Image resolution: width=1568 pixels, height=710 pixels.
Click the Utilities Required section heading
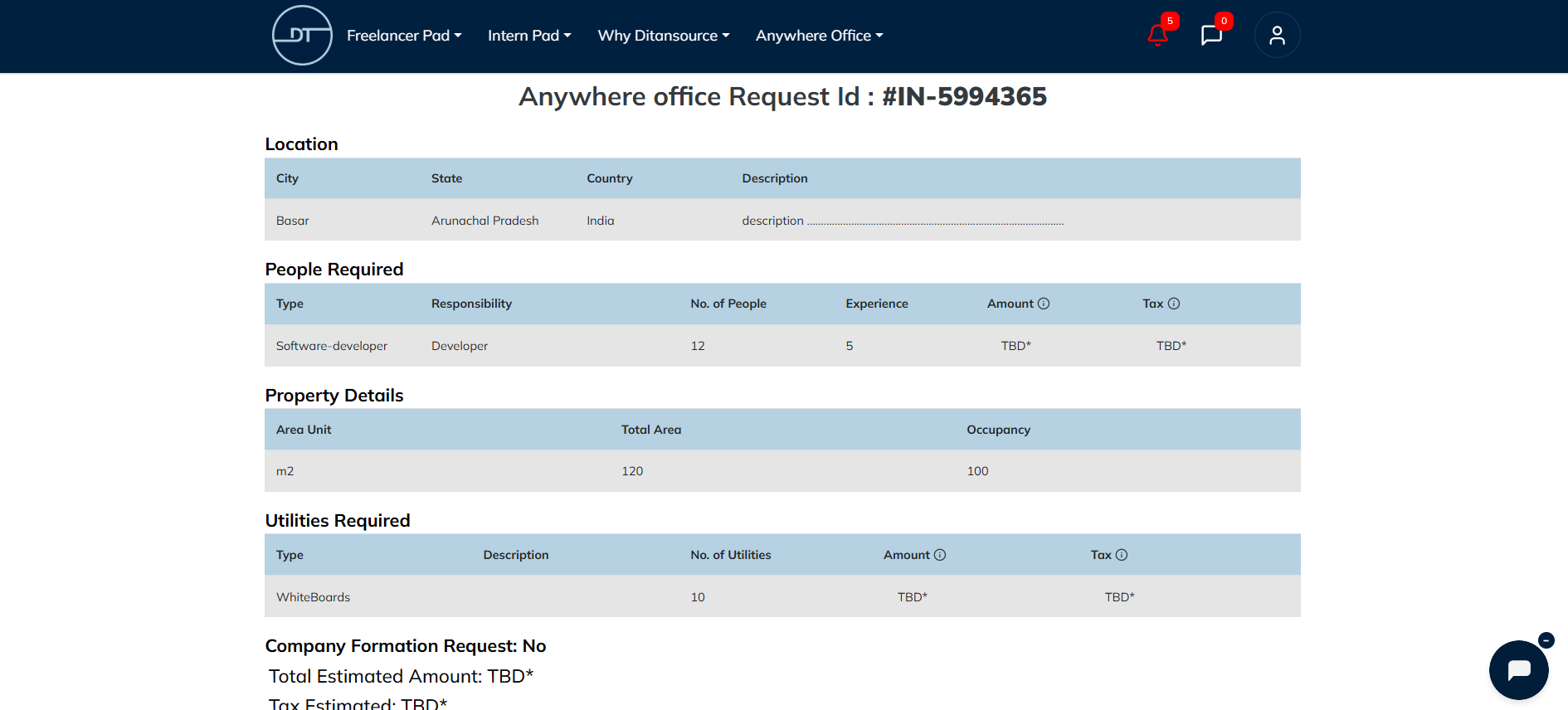338,521
